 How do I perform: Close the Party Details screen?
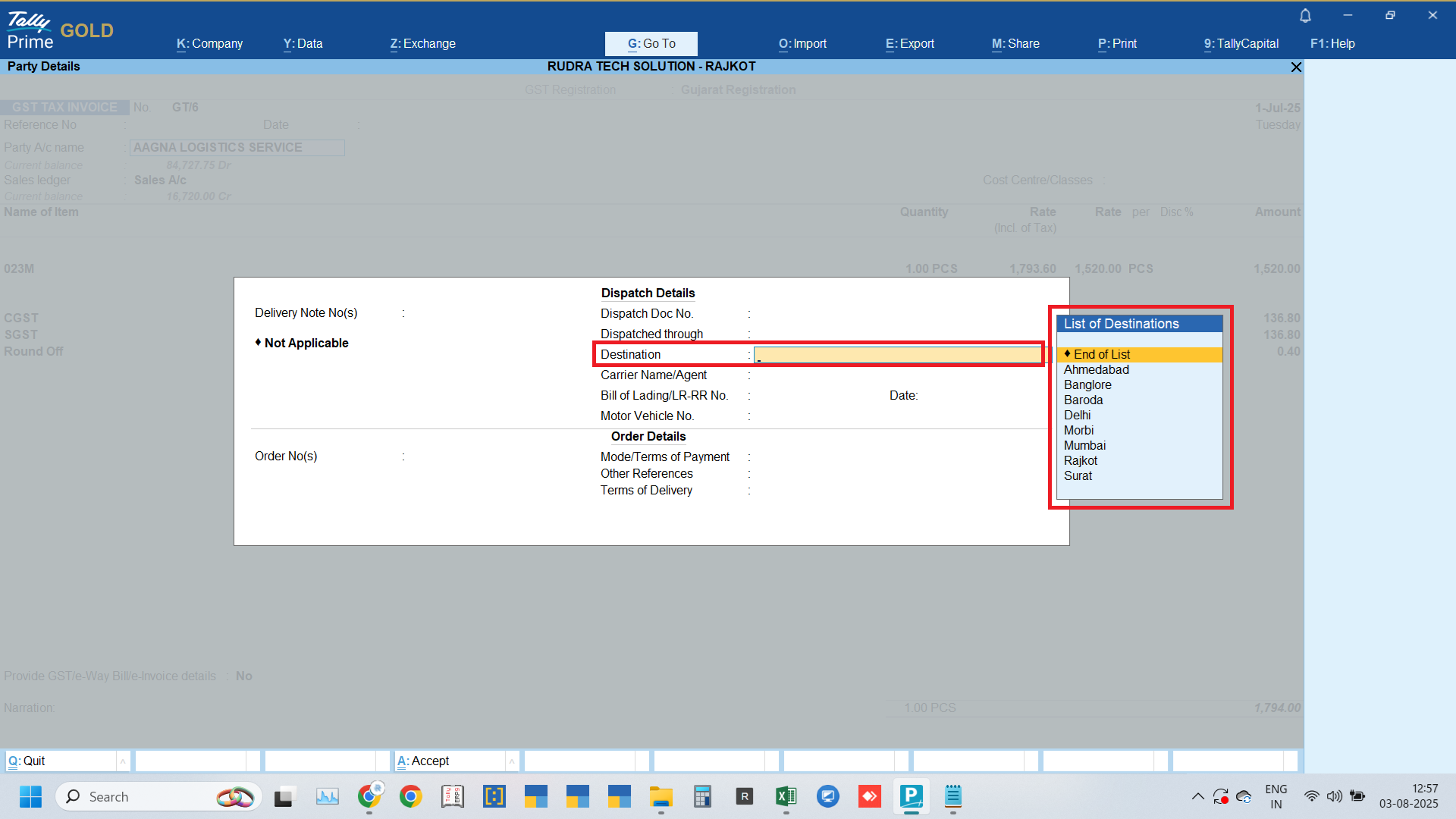tap(1296, 67)
